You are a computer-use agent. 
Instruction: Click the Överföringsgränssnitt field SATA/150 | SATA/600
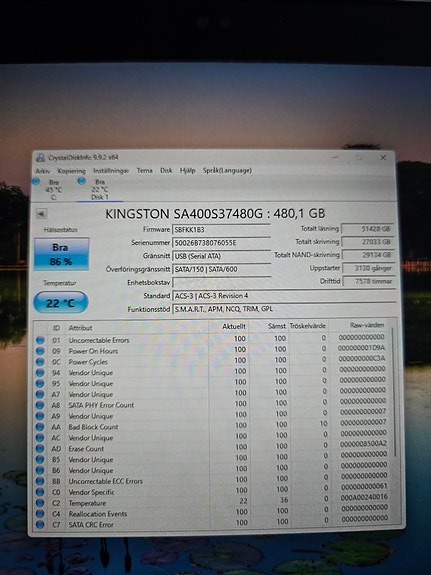222,269
